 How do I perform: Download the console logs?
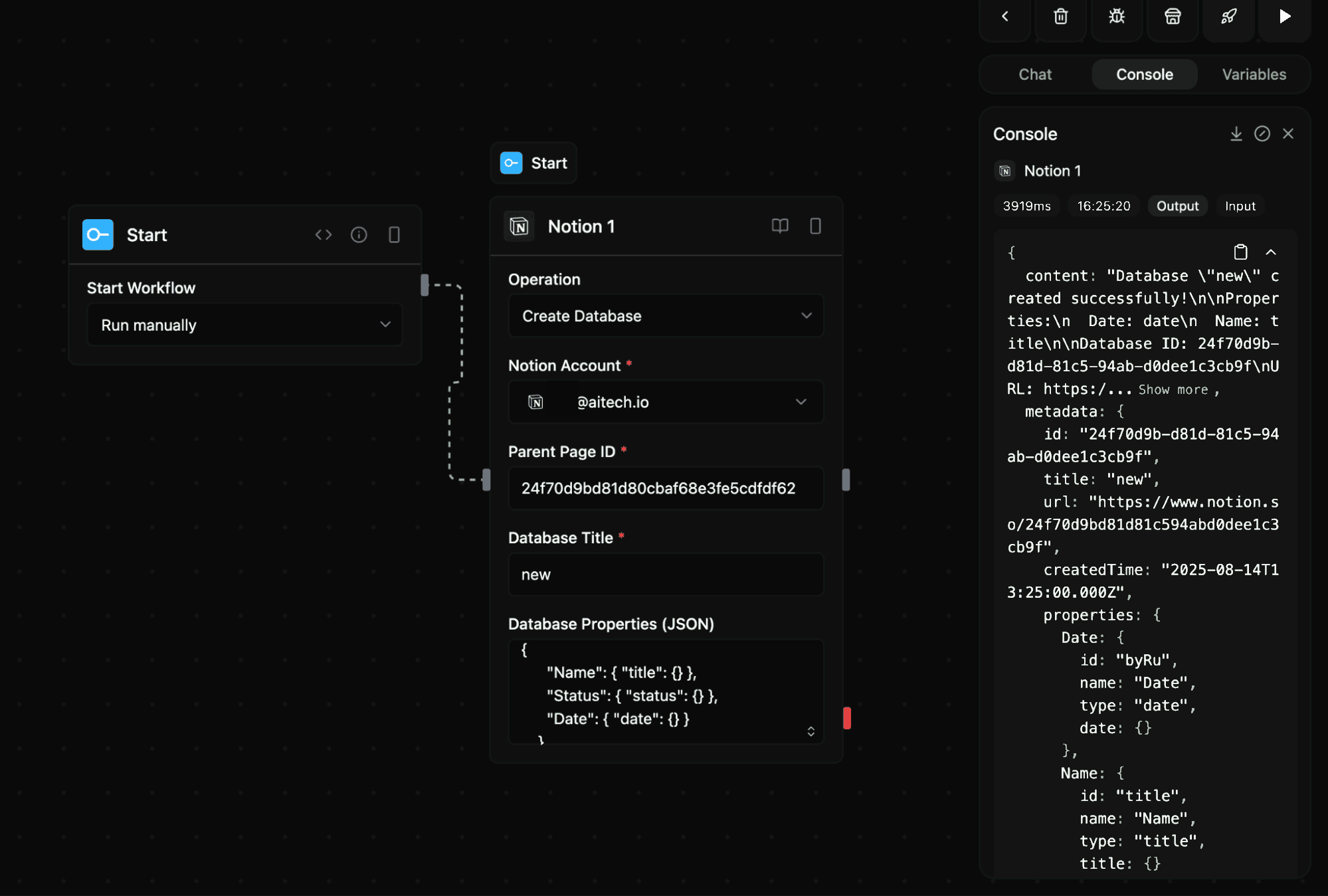click(x=1236, y=134)
